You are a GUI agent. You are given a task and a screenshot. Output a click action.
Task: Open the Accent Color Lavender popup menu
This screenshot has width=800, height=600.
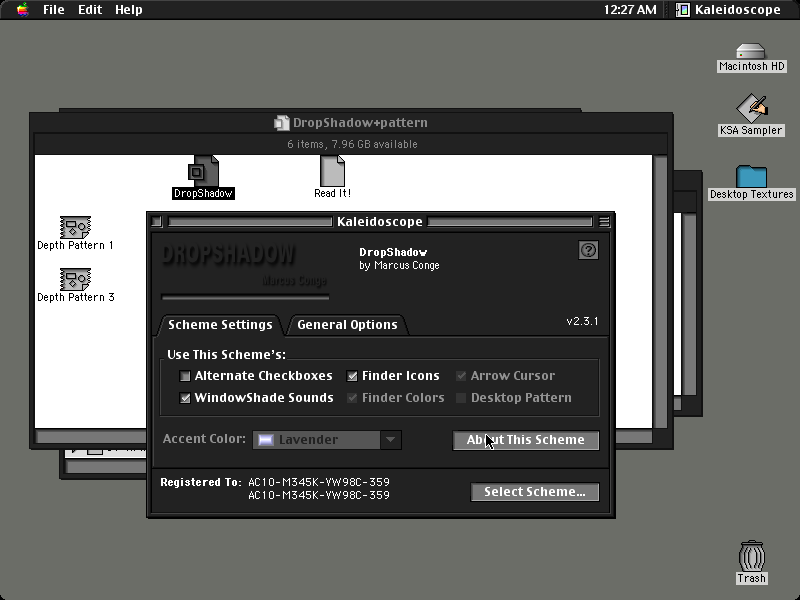[327, 440]
